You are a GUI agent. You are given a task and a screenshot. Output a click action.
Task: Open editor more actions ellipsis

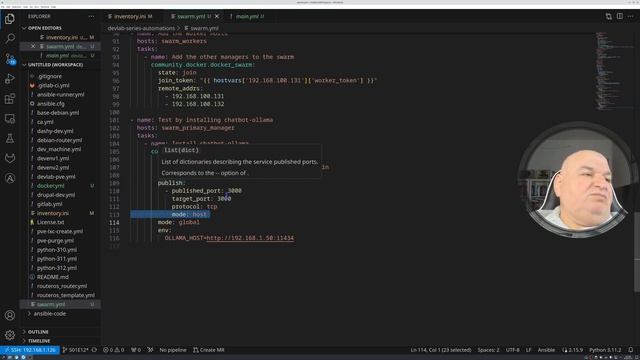tap(631, 16)
